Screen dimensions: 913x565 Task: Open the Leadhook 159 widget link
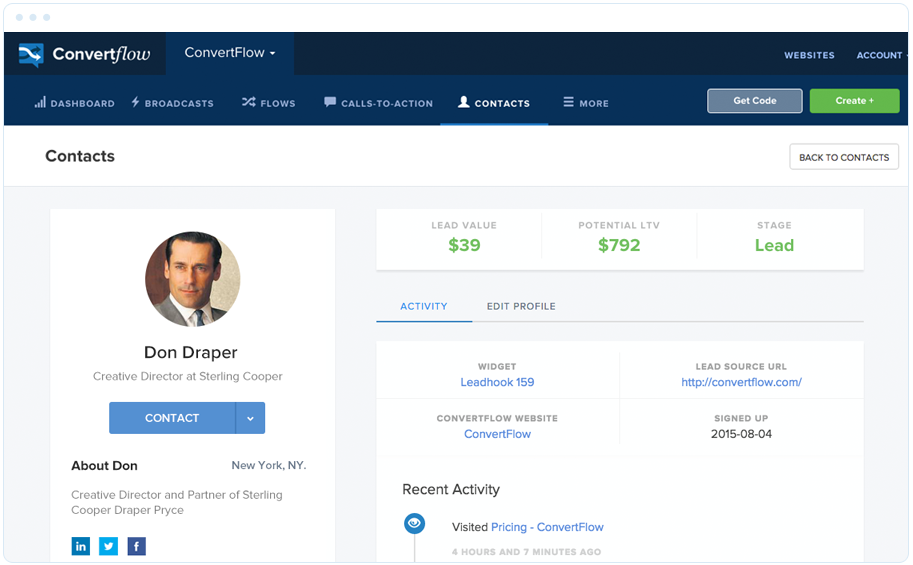(497, 383)
